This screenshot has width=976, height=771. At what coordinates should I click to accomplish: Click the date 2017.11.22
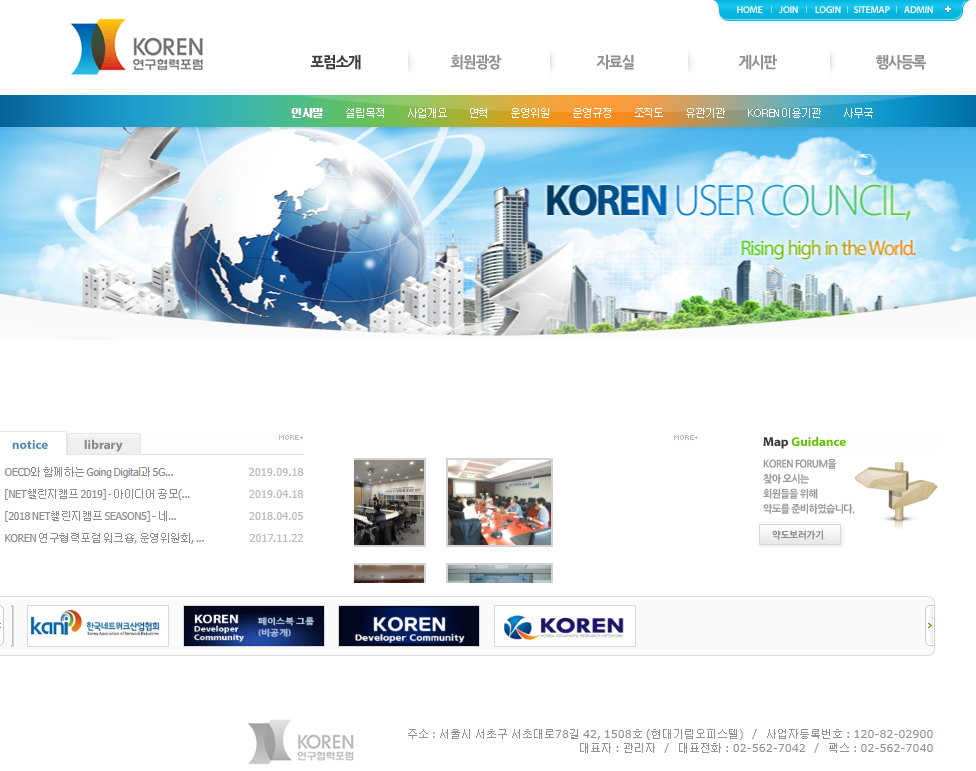click(x=276, y=538)
